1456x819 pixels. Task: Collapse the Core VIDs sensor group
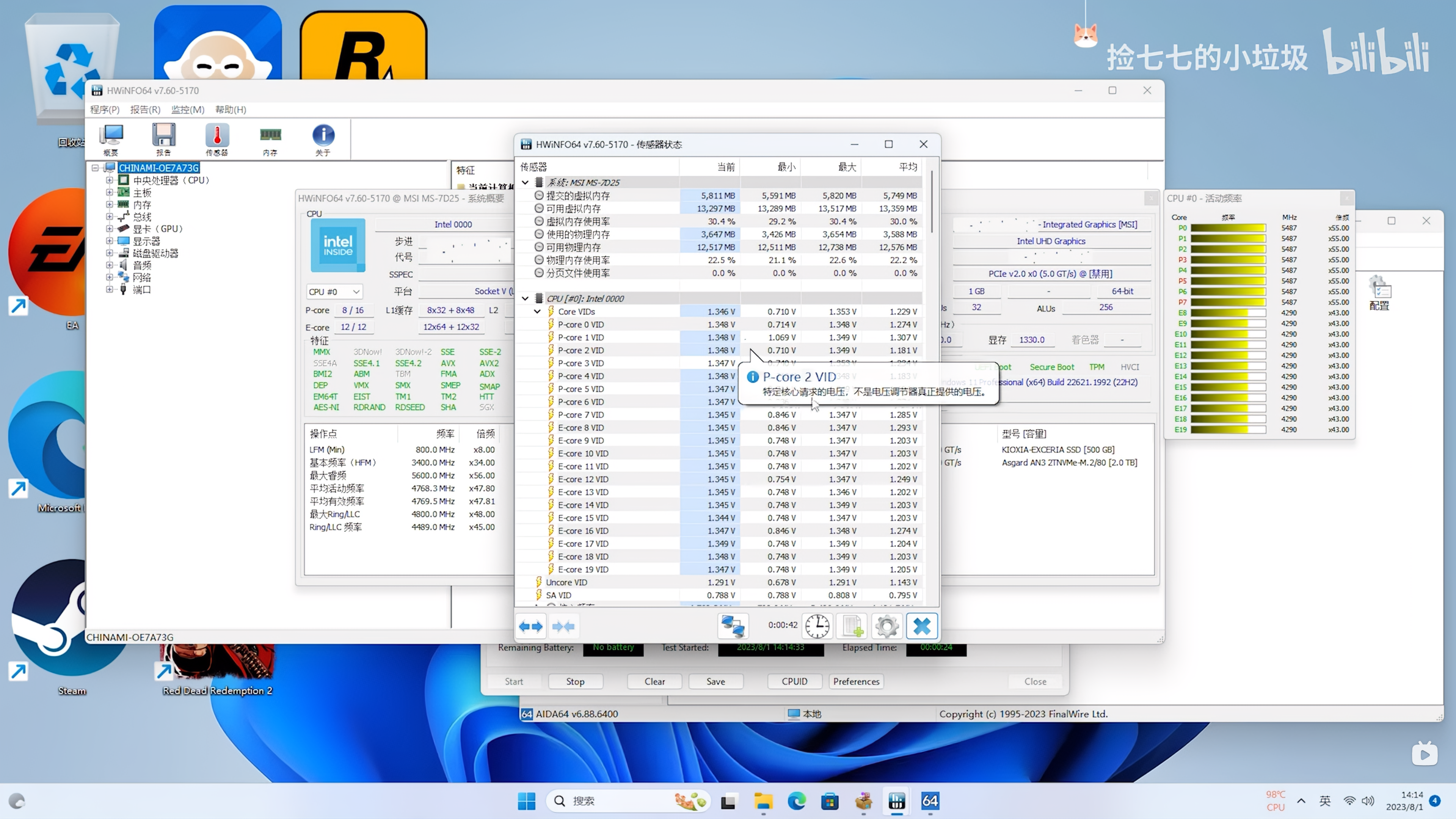click(537, 311)
